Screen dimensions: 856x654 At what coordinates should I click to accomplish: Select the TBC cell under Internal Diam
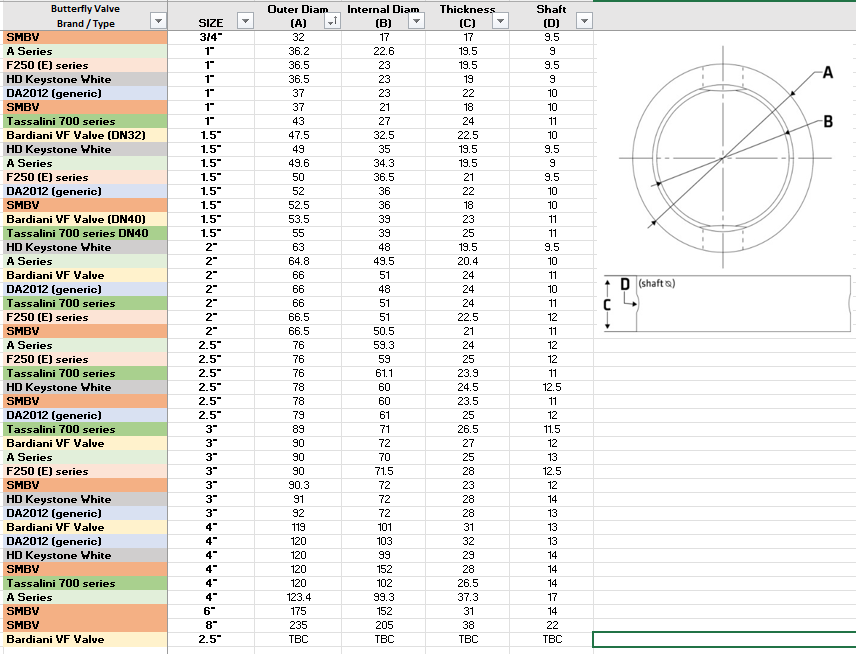point(384,639)
